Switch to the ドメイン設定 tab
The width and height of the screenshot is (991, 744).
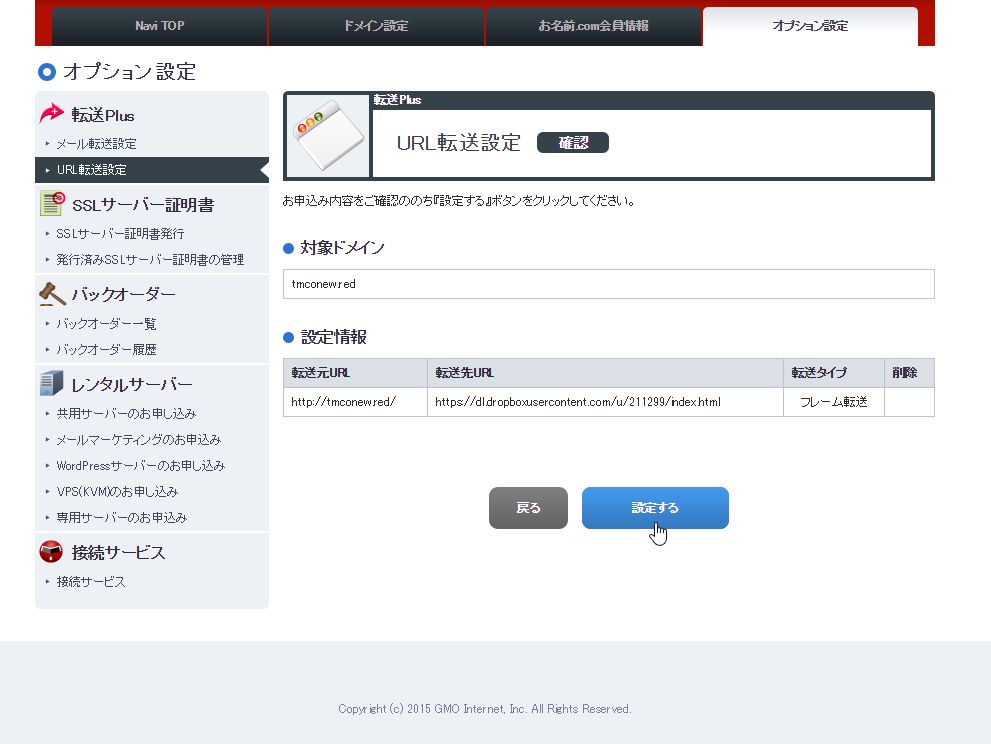(x=376, y=26)
